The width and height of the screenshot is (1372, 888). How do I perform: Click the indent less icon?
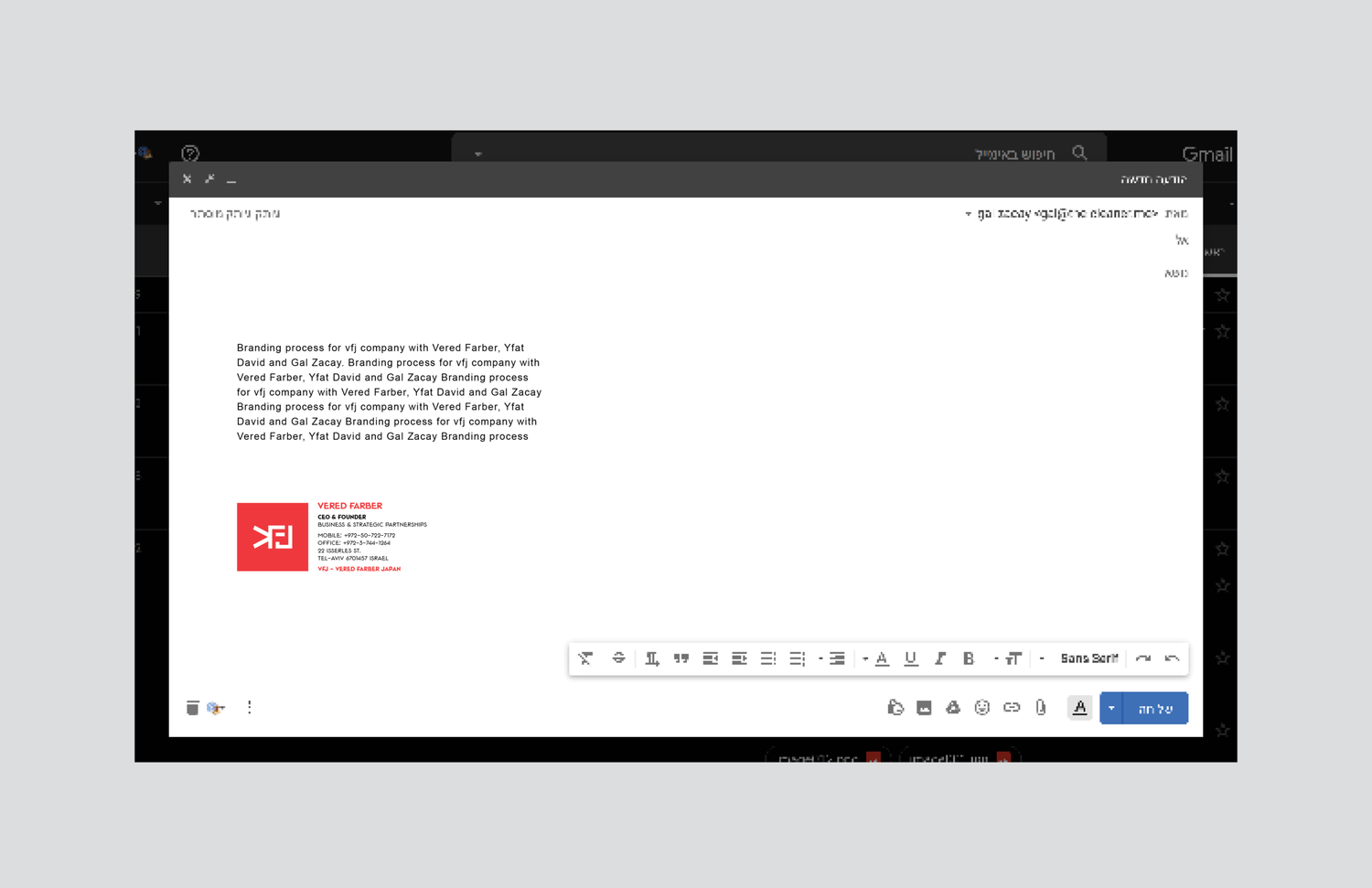click(x=739, y=658)
